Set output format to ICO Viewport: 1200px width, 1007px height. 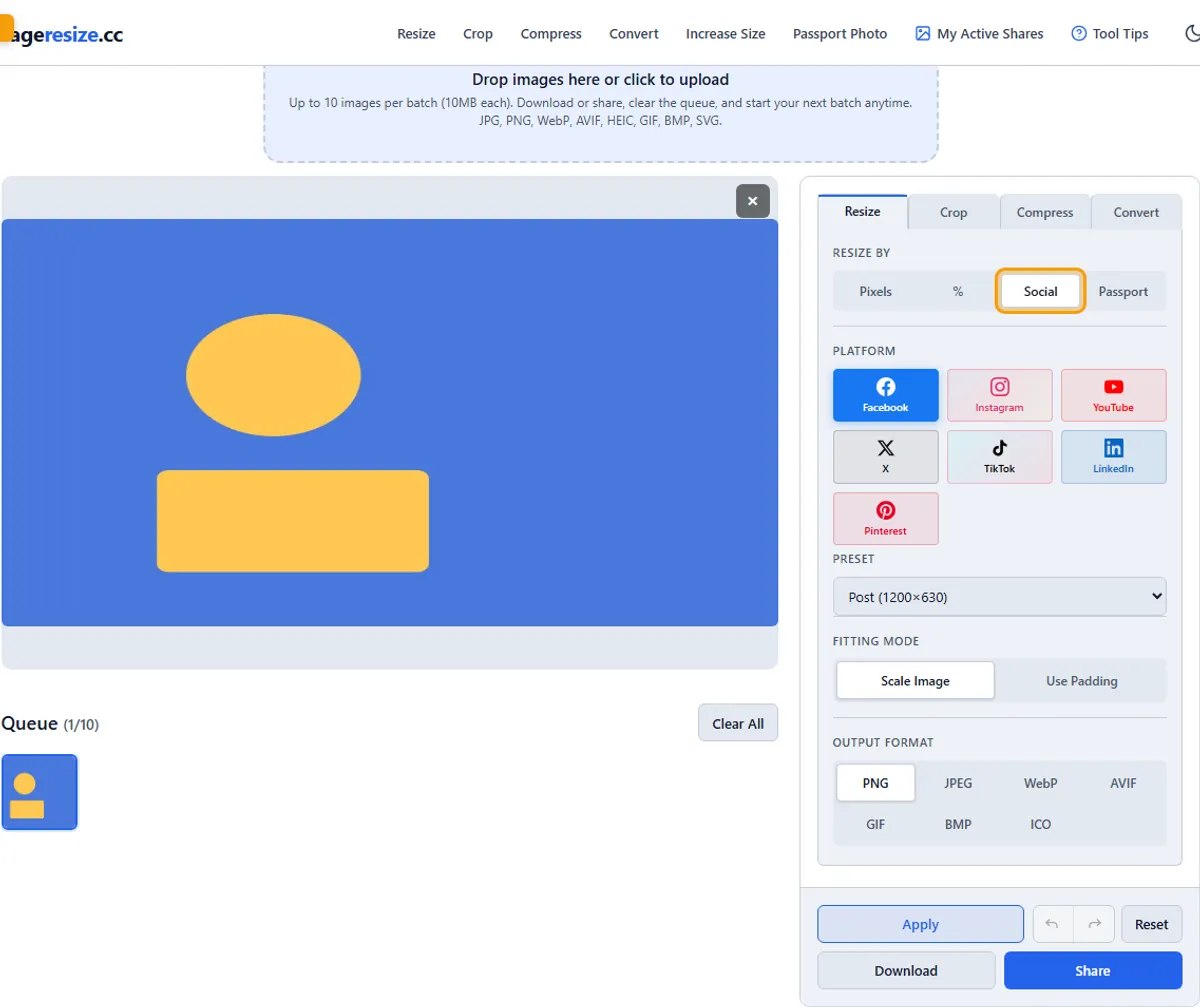click(1040, 824)
